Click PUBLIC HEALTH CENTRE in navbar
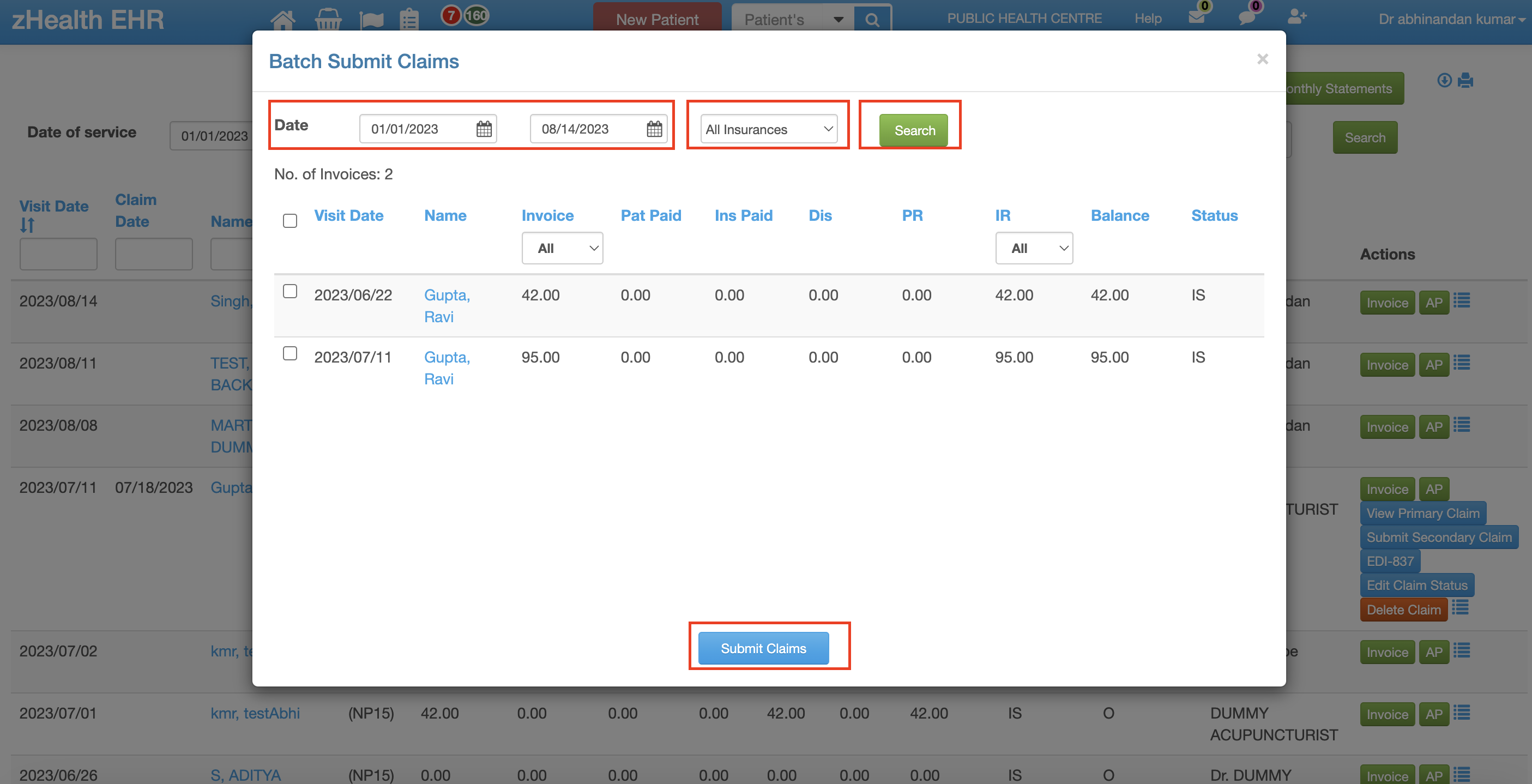 tap(1024, 19)
